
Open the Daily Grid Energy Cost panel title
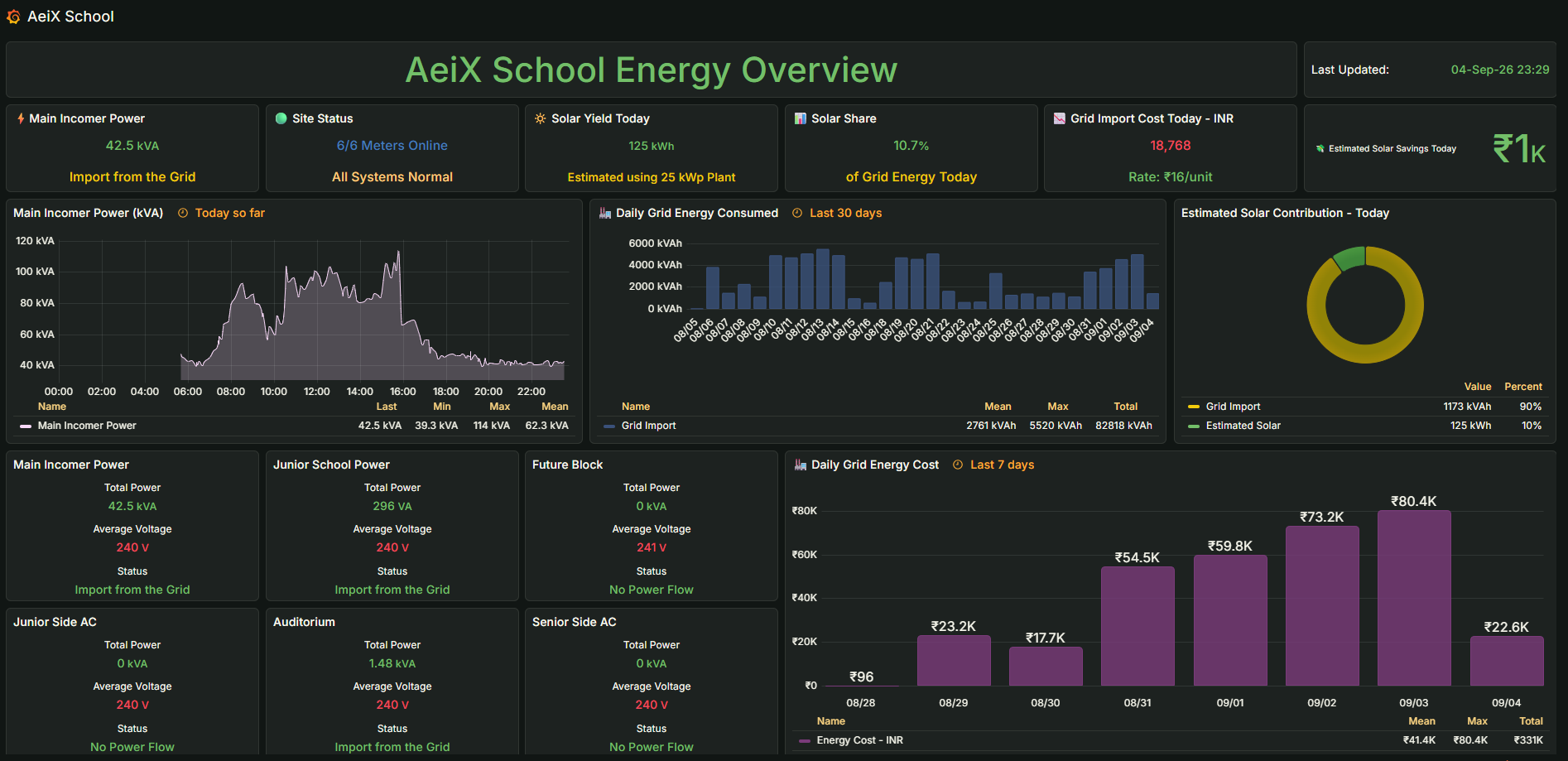(875, 465)
